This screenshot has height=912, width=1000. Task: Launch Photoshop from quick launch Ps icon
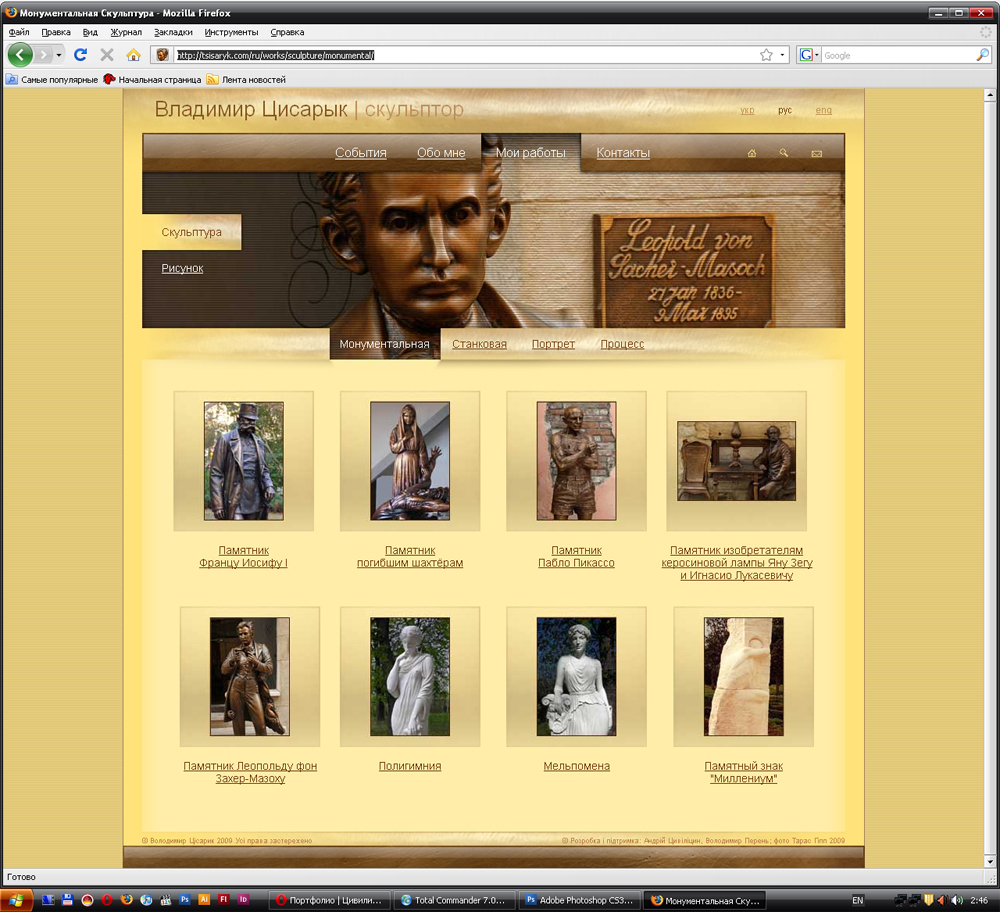185,900
